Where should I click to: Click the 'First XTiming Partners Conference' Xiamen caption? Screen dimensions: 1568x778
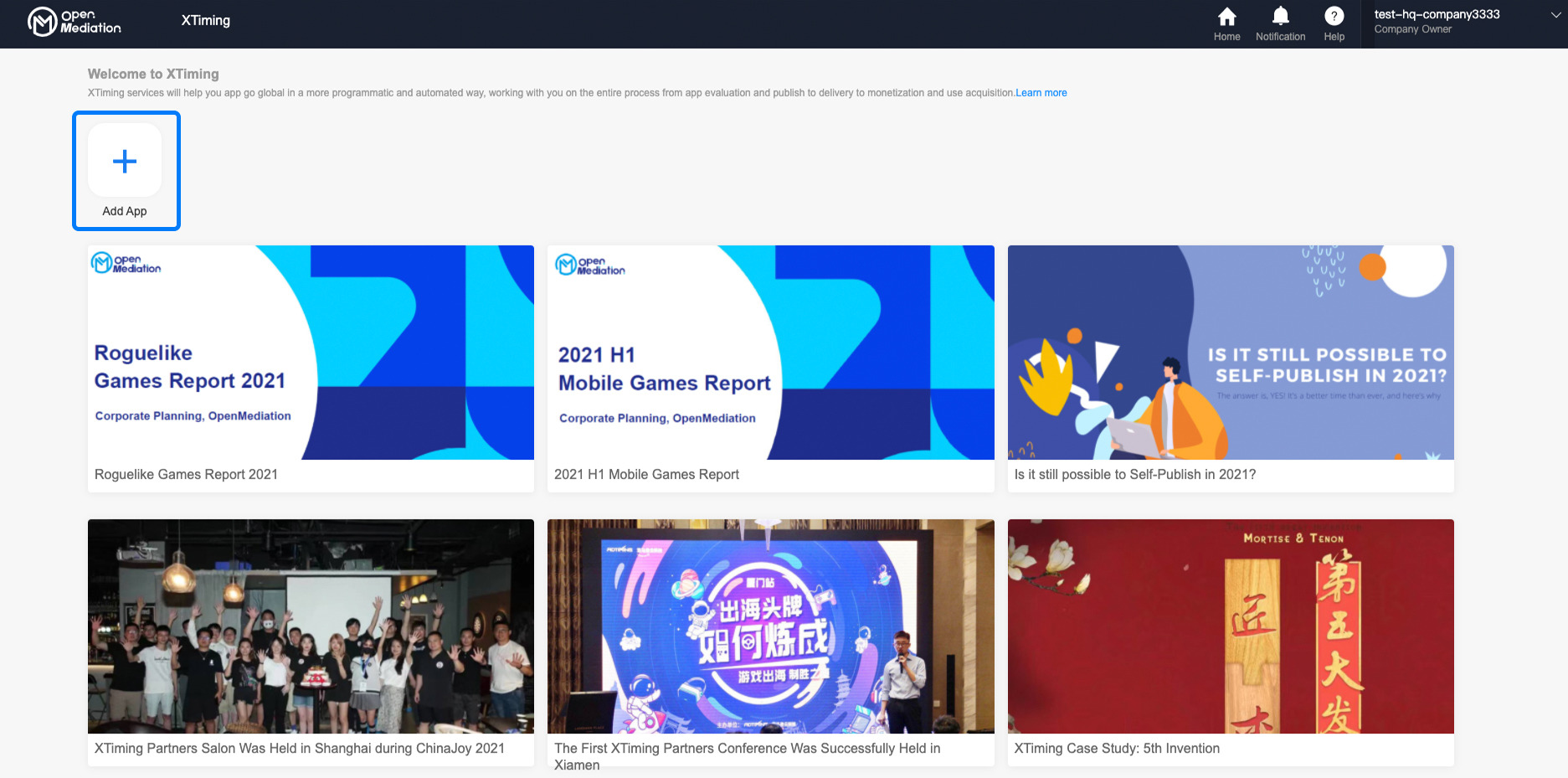click(x=747, y=756)
